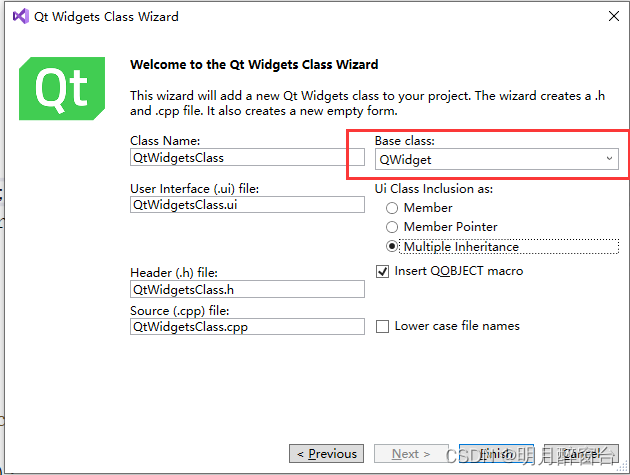Click the Finish button
630x475 pixels.
(x=496, y=454)
